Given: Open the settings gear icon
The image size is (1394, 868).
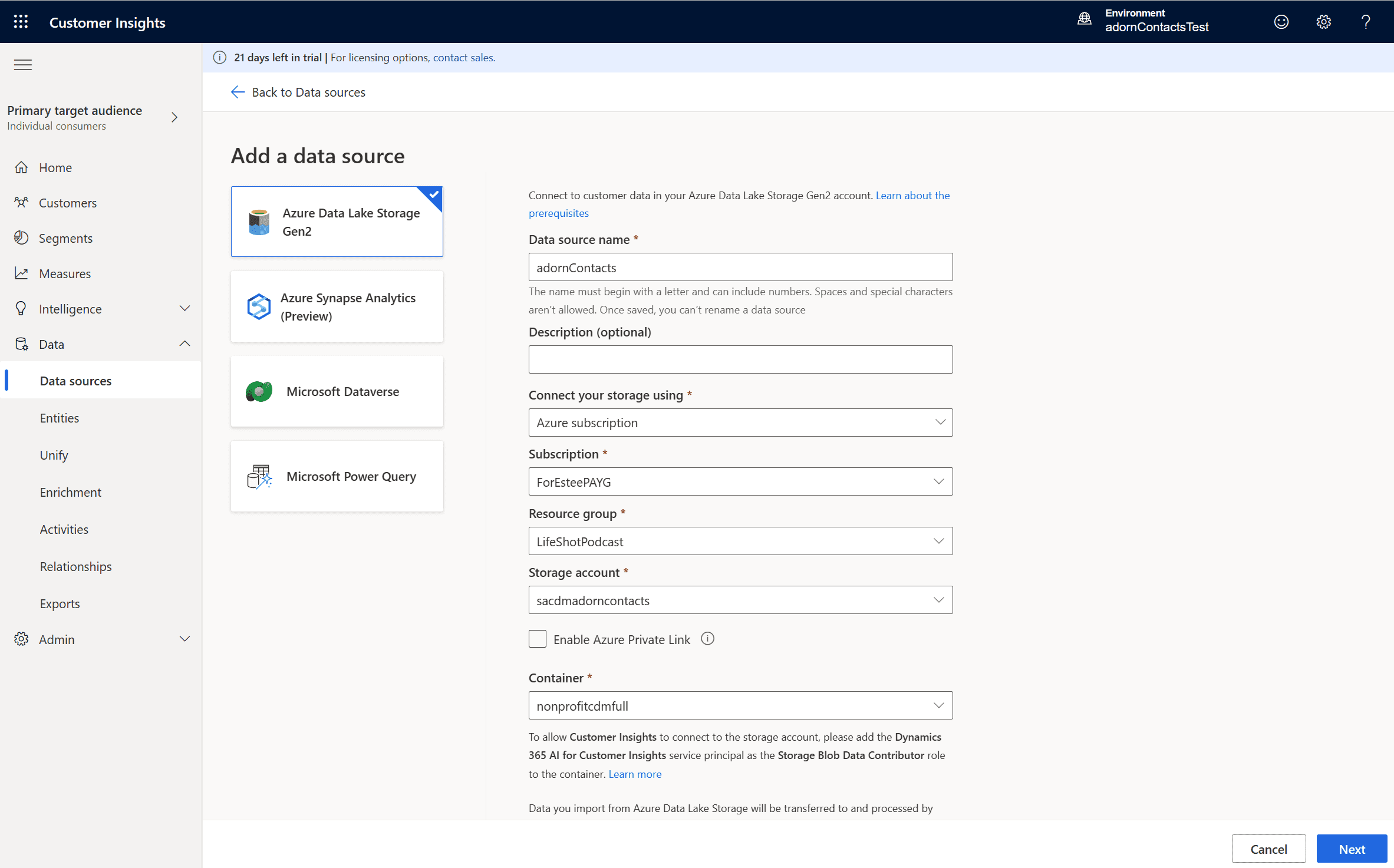Looking at the screenshot, I should point(1323,22).
